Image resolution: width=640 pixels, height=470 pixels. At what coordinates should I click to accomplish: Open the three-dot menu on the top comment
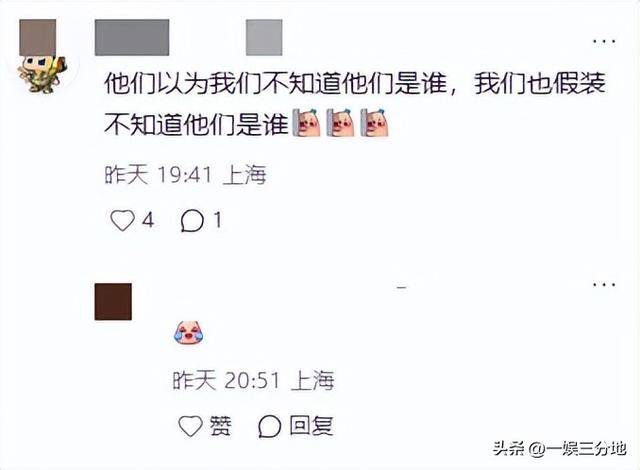(x=604, y=41)
